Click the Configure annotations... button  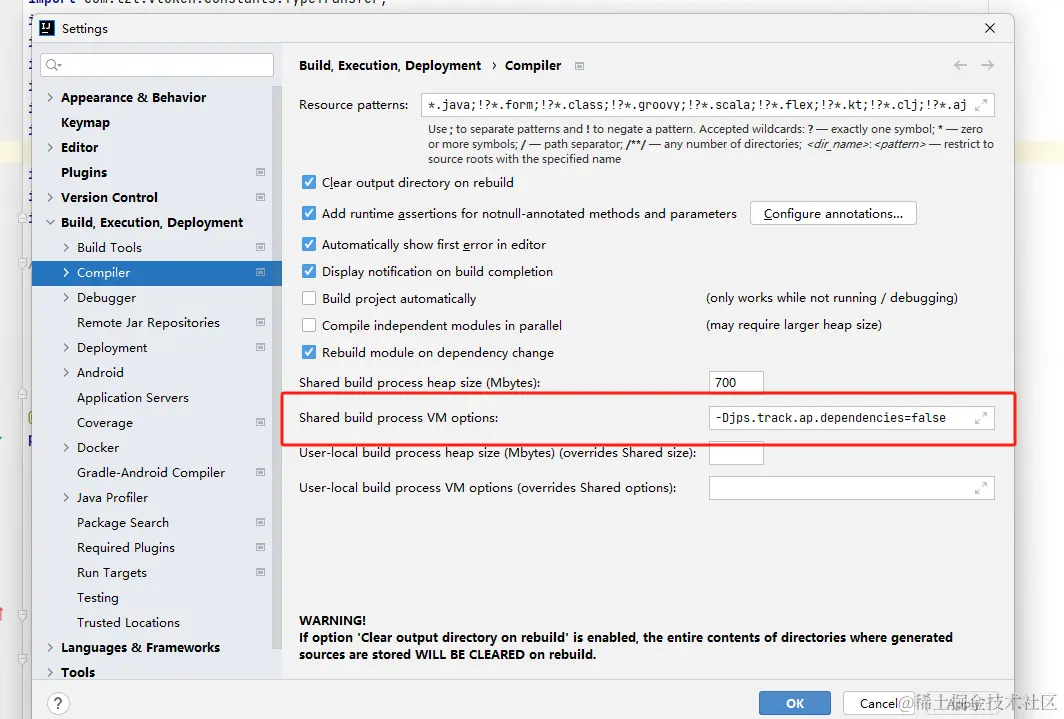point(833,214)
